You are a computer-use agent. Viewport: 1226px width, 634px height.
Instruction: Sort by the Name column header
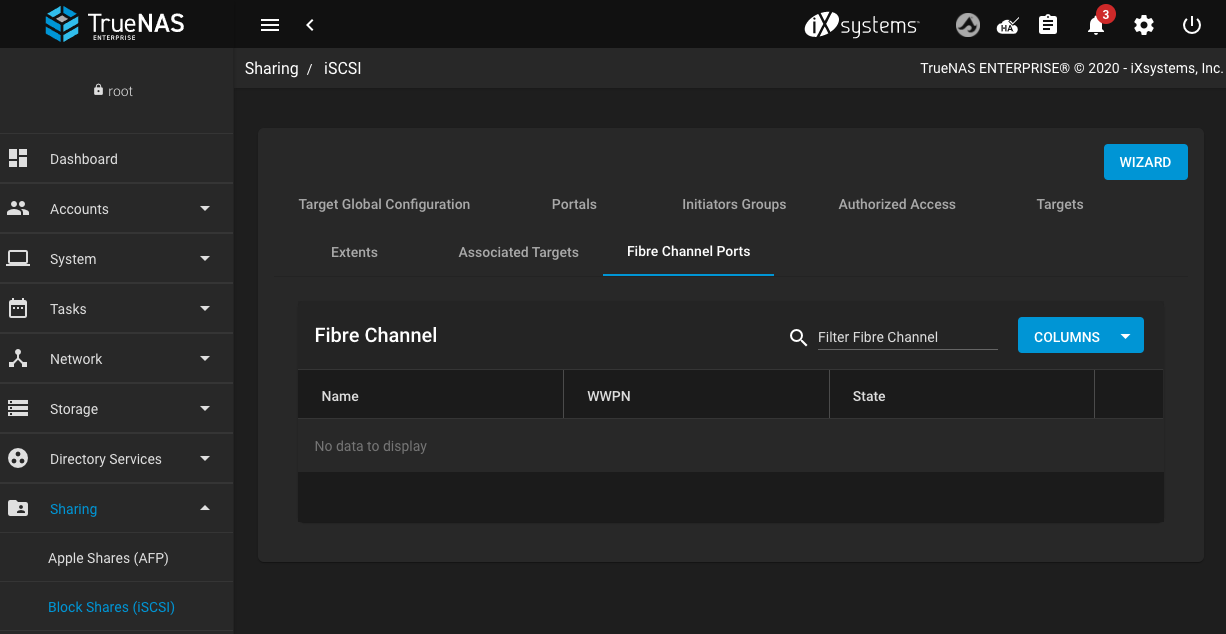click(x=340, y=396)
